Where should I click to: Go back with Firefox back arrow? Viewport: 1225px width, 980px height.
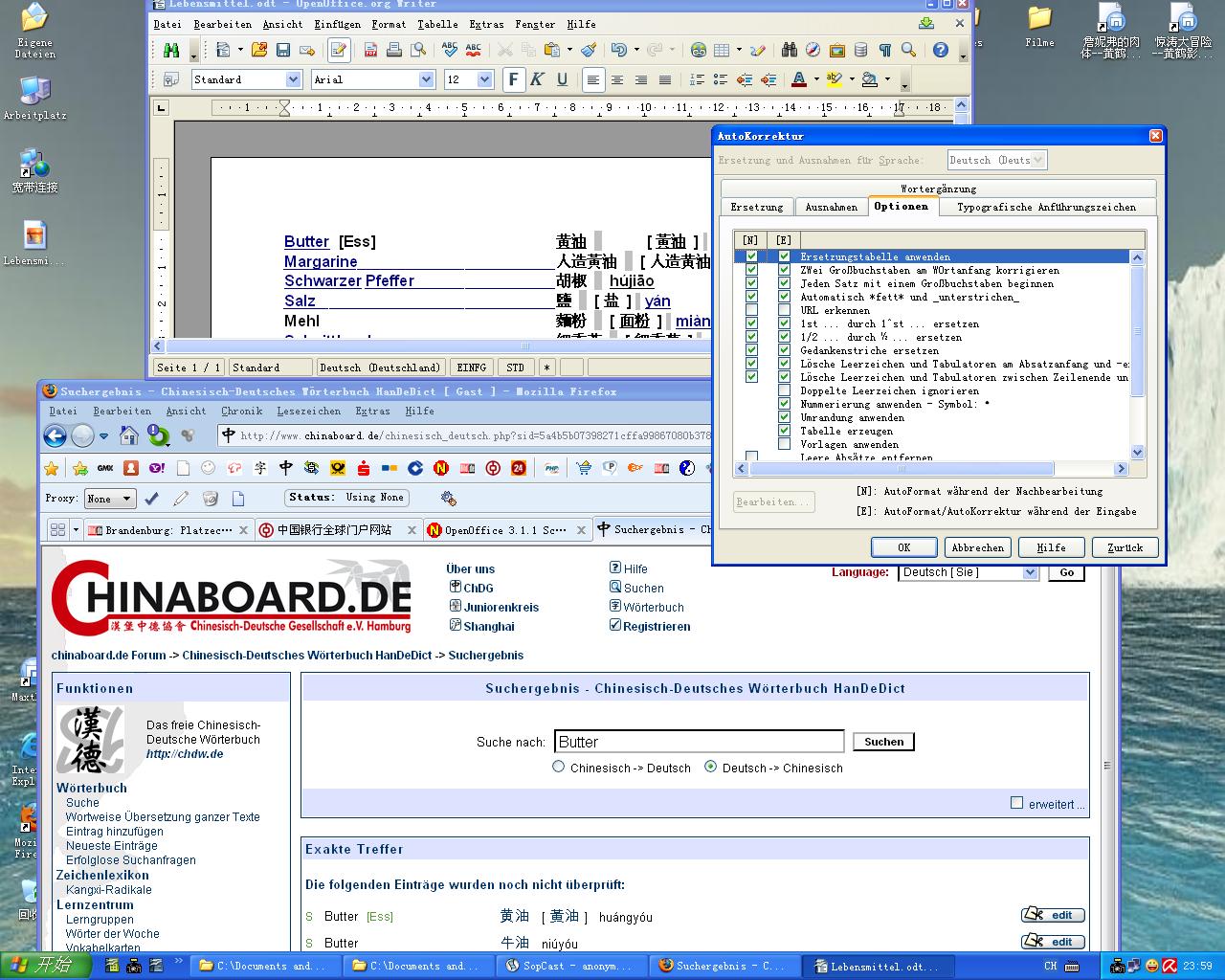coord(56,436)
